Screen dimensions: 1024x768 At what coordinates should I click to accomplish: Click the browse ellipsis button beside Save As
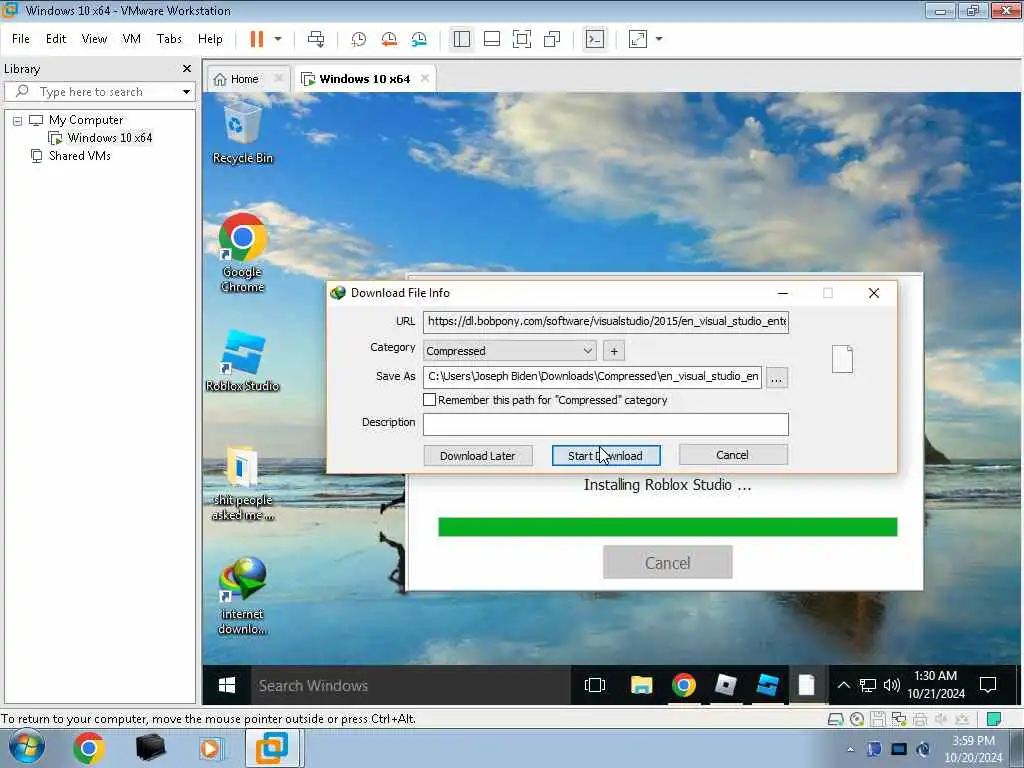[776, 377]
